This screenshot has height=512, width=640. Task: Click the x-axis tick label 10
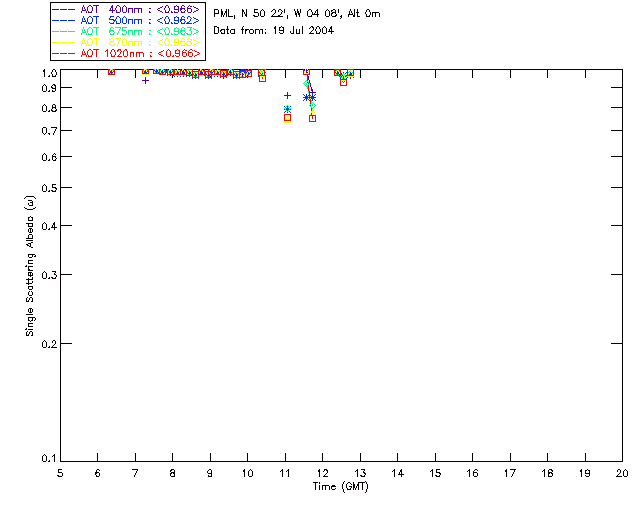click(x=247, y=473)
